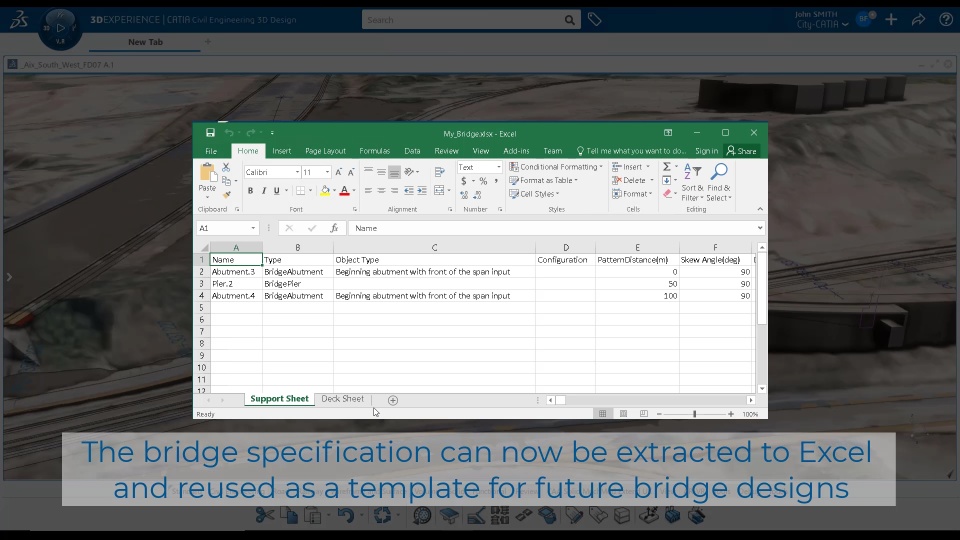Viewport: 960px width, 540px height.
Task: Click the Tell me what you want to do box
Action: click(x=631, y=151)
